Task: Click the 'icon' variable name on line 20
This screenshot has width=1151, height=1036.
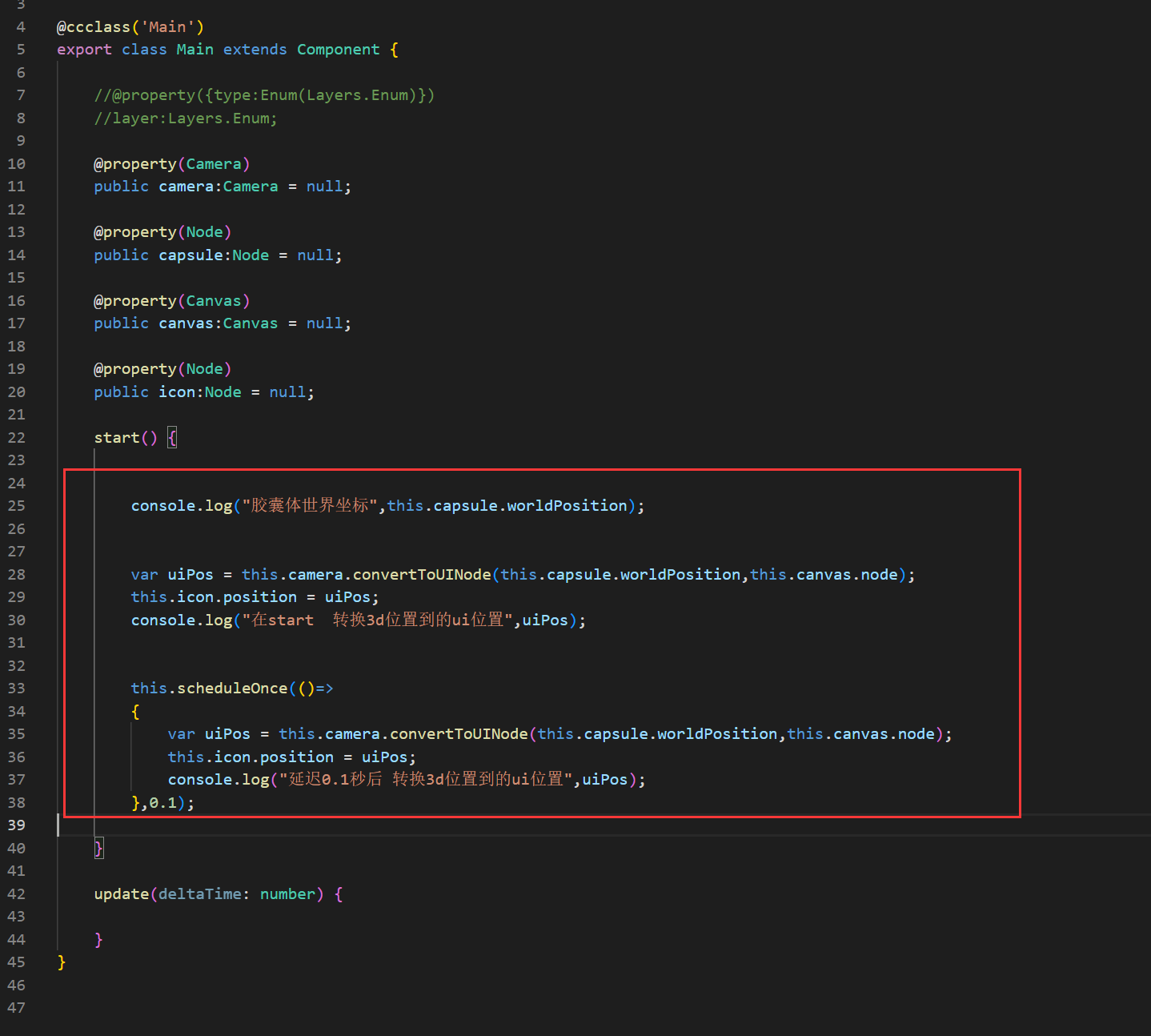Action: 177,392
